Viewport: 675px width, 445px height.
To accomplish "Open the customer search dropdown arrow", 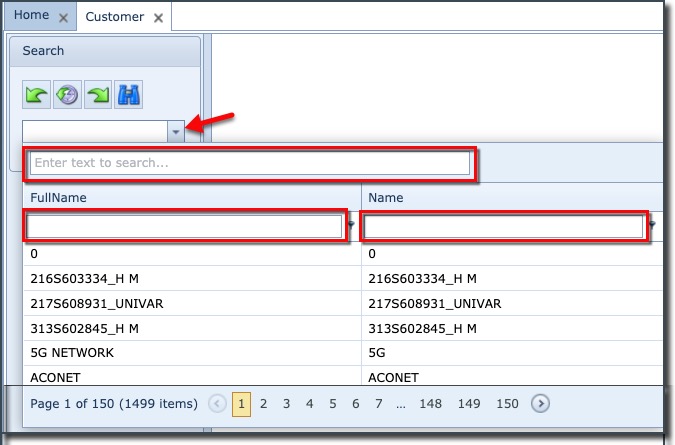I will coord(176,131).
